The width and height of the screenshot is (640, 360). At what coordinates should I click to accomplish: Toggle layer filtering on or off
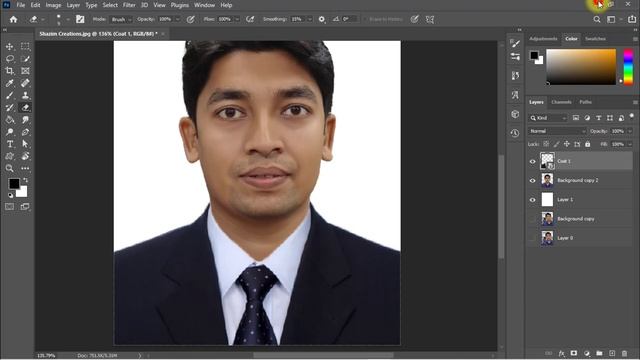click(x=631, y=117)
